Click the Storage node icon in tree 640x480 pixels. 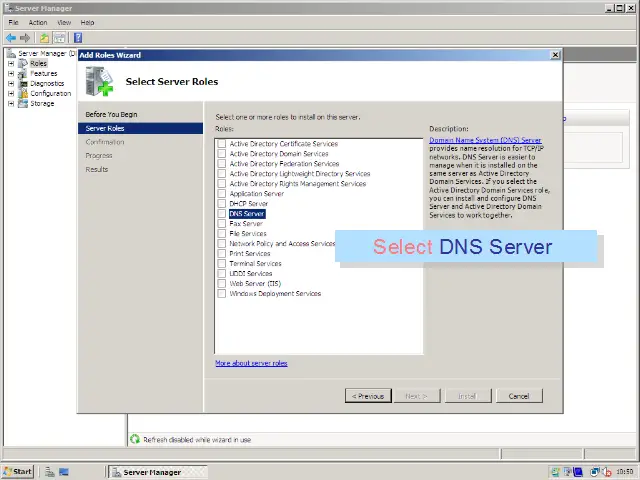pos(23,103)
